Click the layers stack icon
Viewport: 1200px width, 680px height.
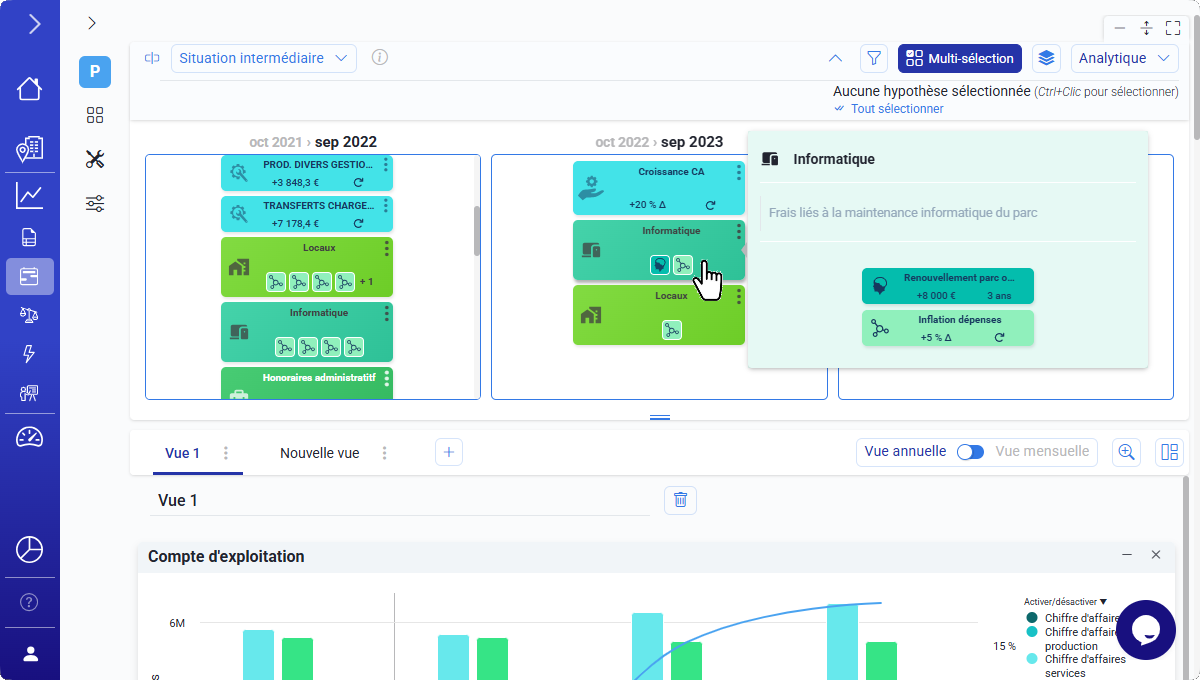pyautogui.click(x=1046, y=58)
